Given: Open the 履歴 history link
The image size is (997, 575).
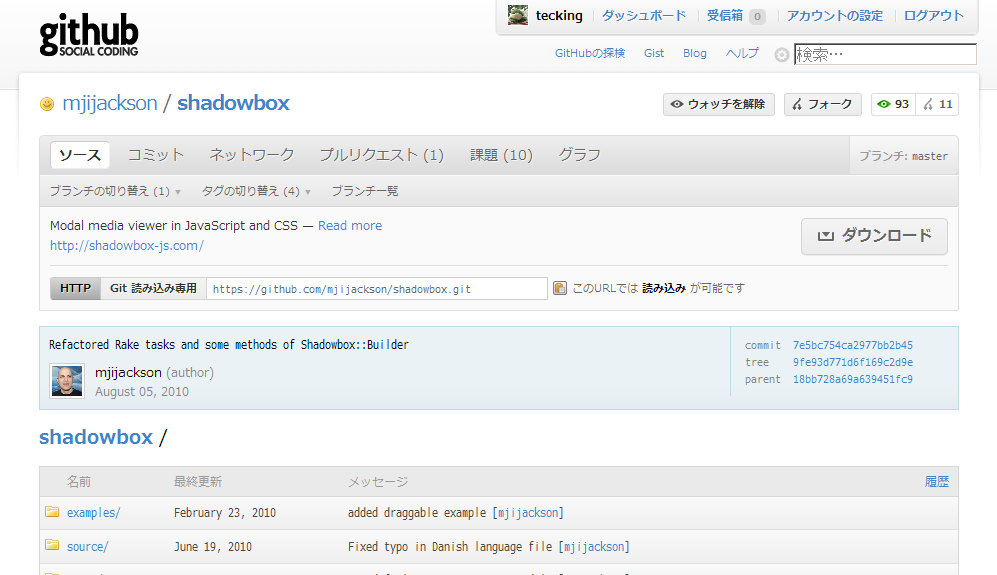Looking at the screenshot, I should 937,481.
